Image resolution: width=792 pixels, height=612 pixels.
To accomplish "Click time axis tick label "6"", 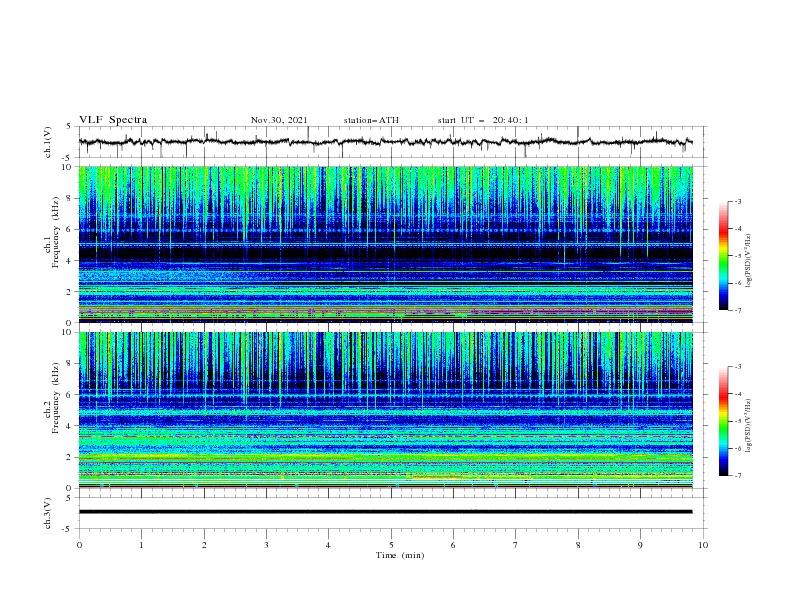I will (x=453, y=545).
